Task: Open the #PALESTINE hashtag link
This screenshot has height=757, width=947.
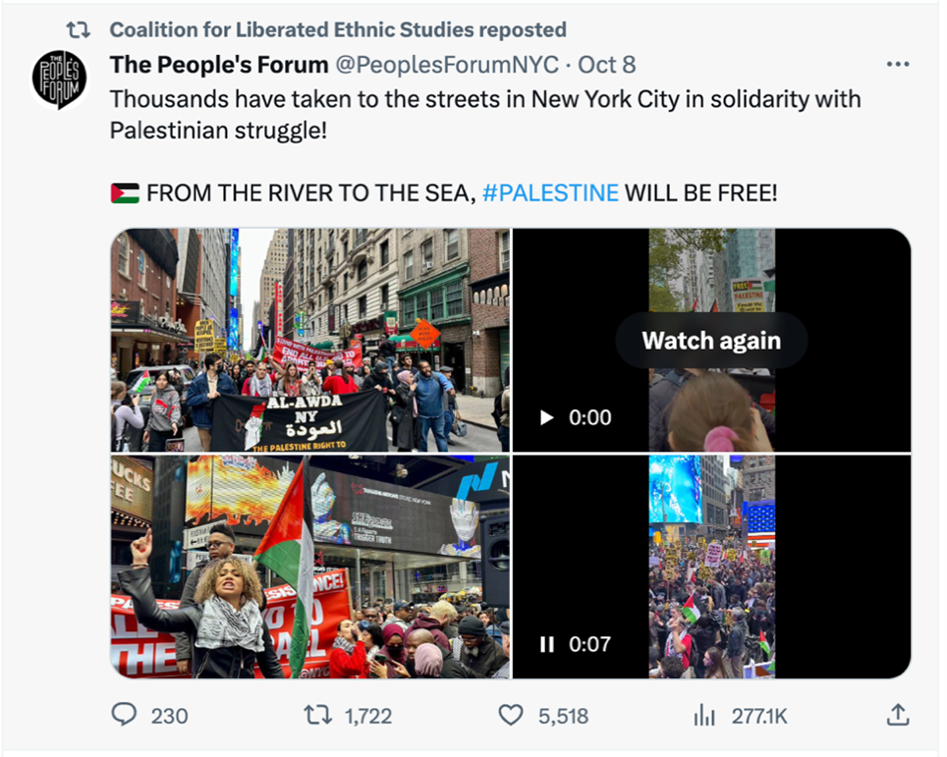Action: pos(550,193)
